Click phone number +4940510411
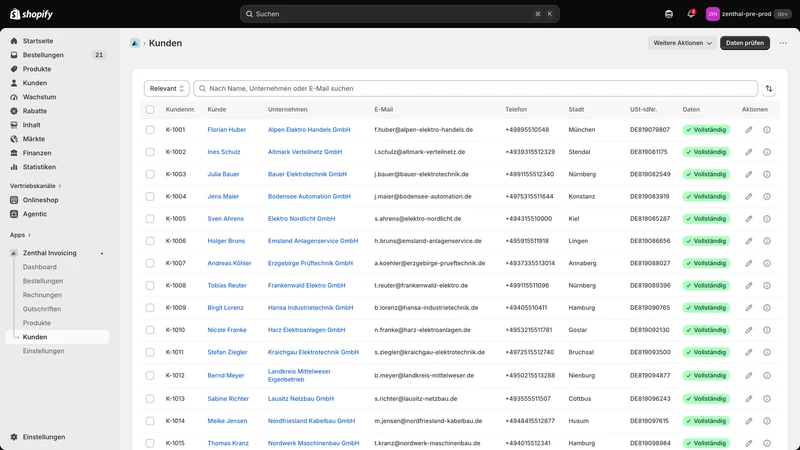This screenshot has width=800, height=450. (526, 308)
